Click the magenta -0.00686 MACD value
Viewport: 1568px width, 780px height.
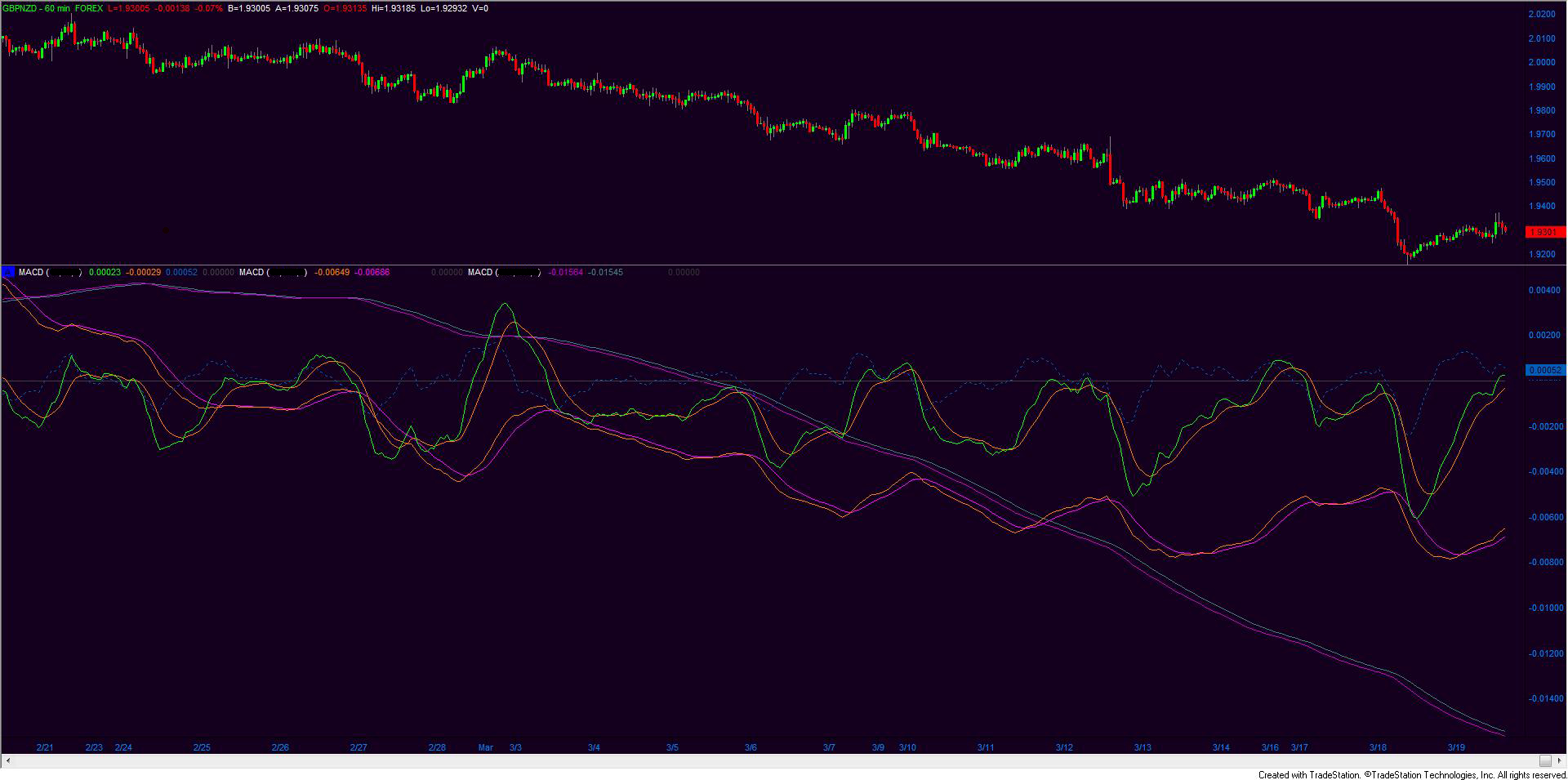coord(372,272)
